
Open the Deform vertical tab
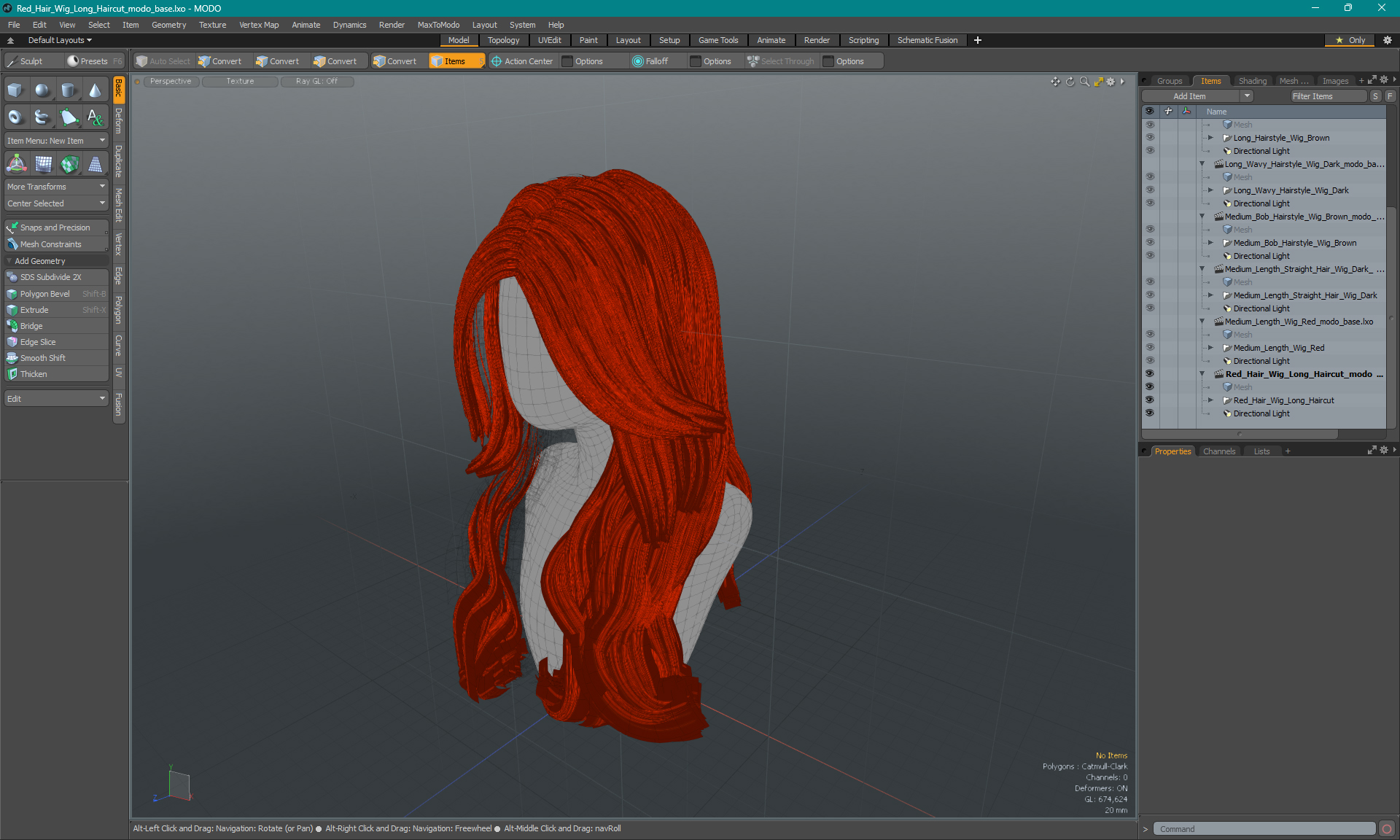[x=119, y=120]
